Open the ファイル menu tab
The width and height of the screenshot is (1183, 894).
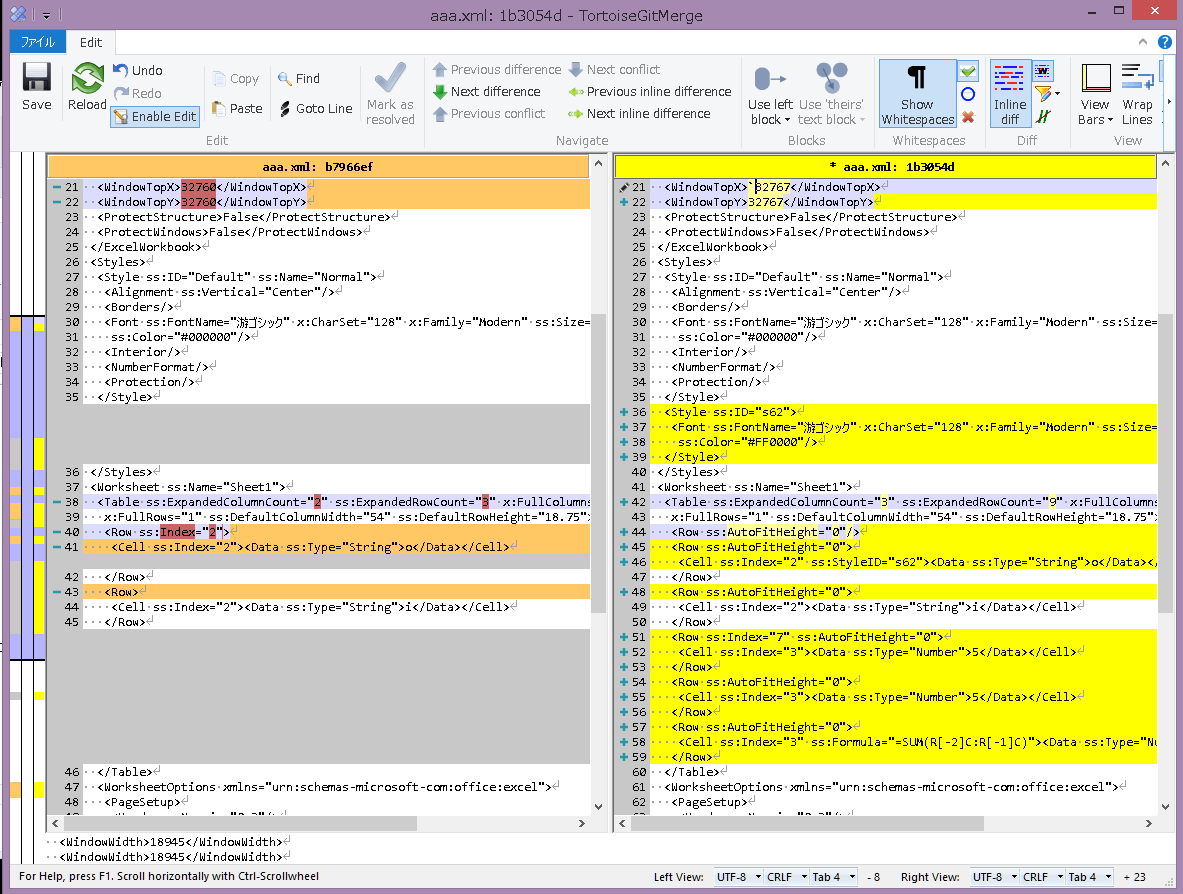[x=38, y=42]
